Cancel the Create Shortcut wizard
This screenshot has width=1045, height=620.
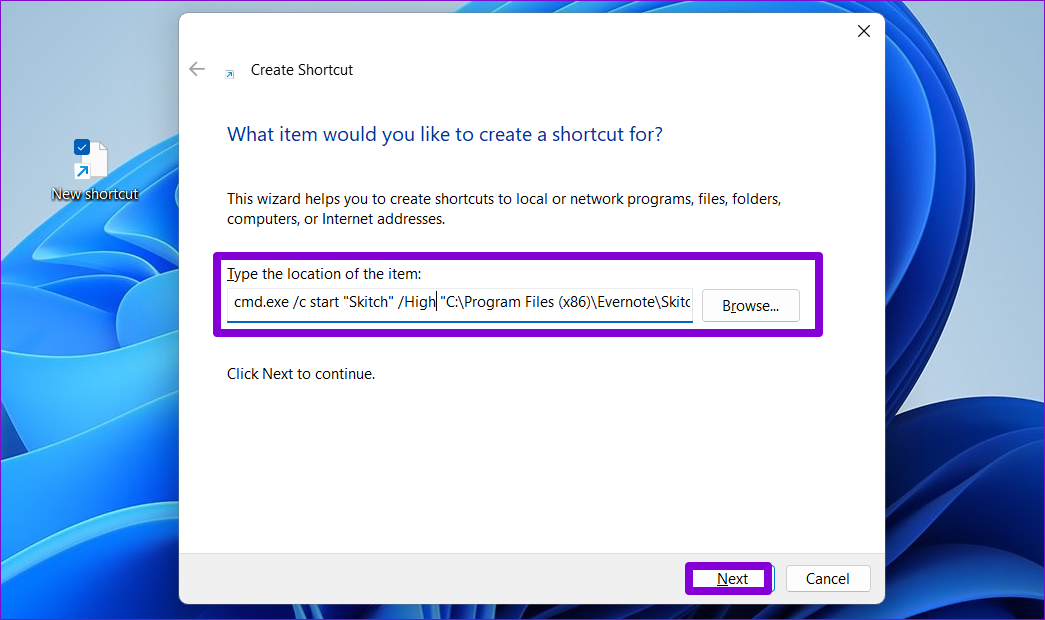(828, 579)
